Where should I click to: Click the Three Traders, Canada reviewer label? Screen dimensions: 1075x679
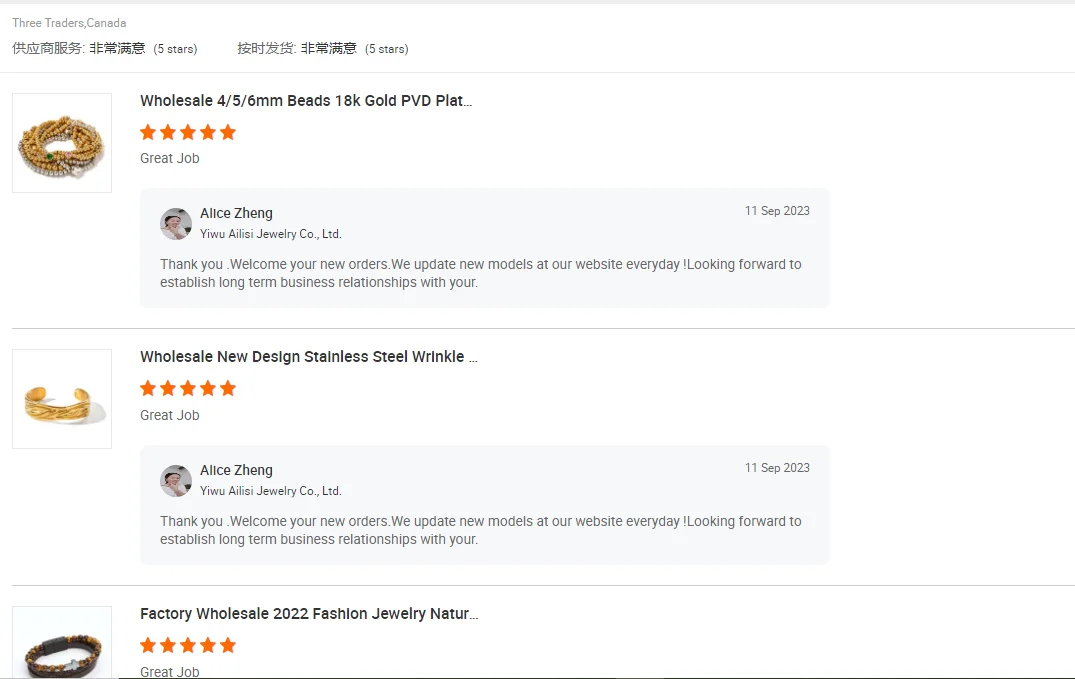click(69, 23)
